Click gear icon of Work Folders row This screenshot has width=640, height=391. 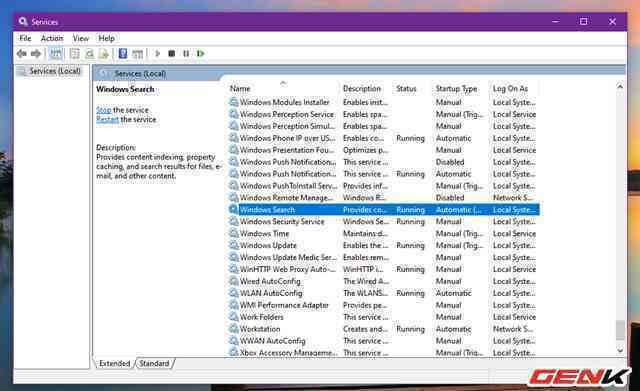233,317
